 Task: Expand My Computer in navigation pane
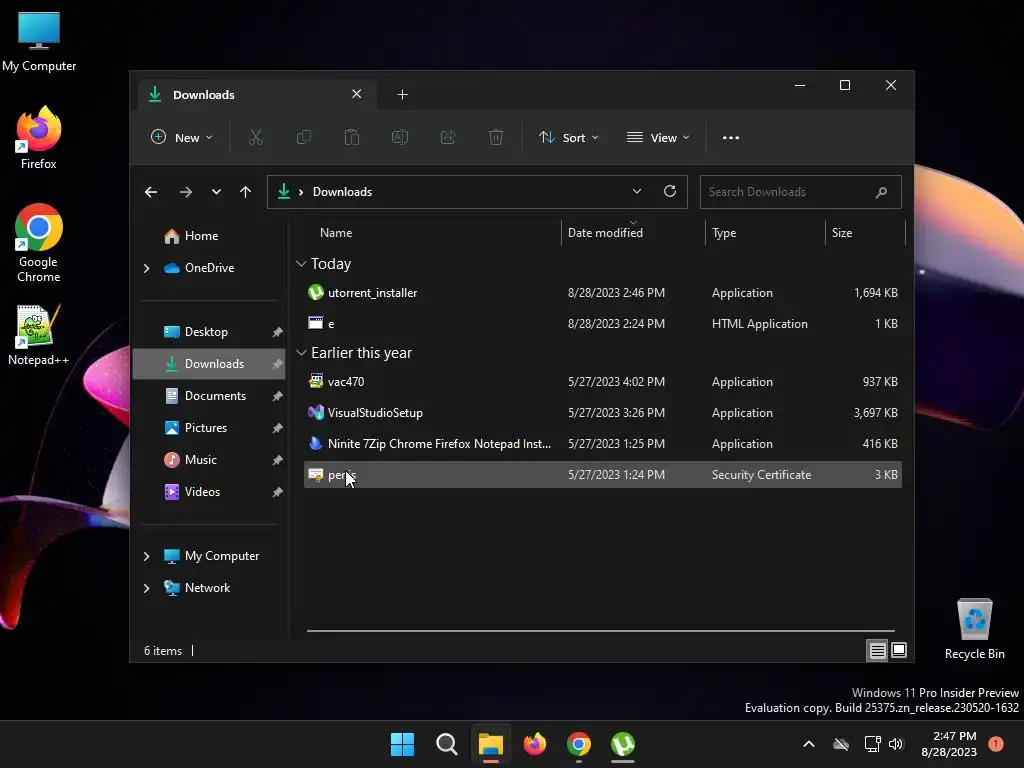(x=146, y=556)
